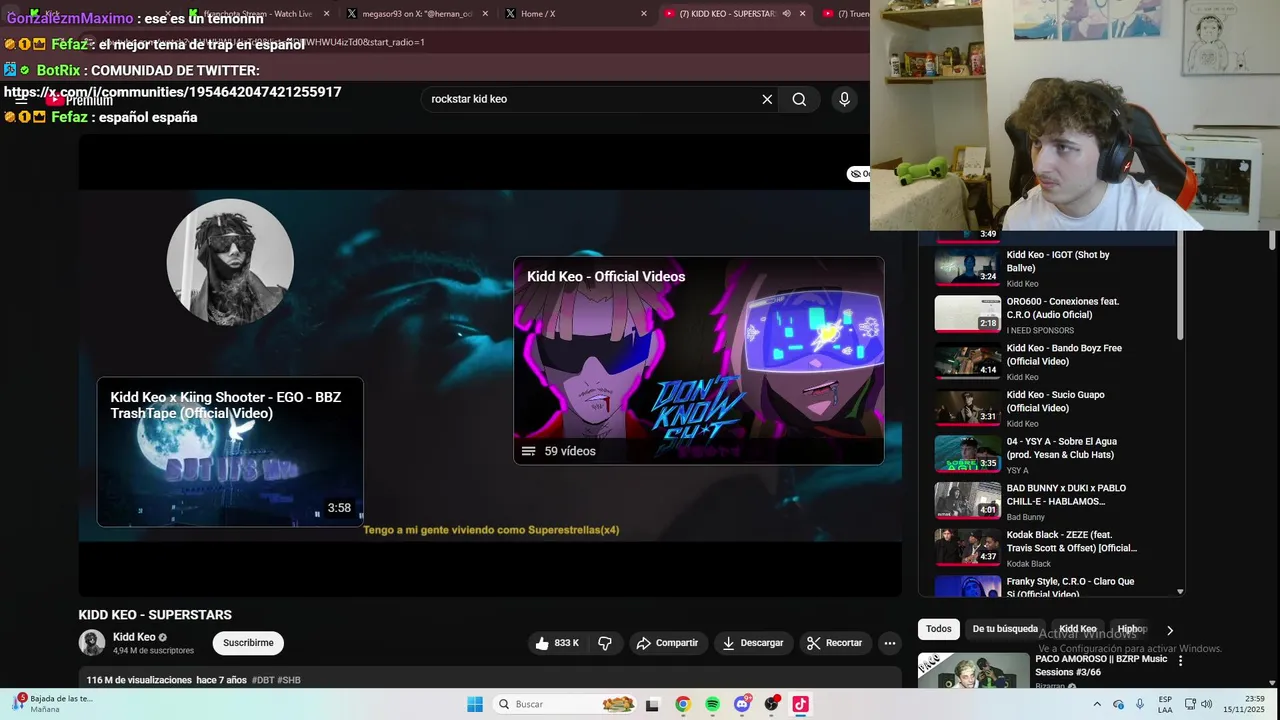Start voice search with the microphone
1280x720 pixels.
[x=844, y=99]
